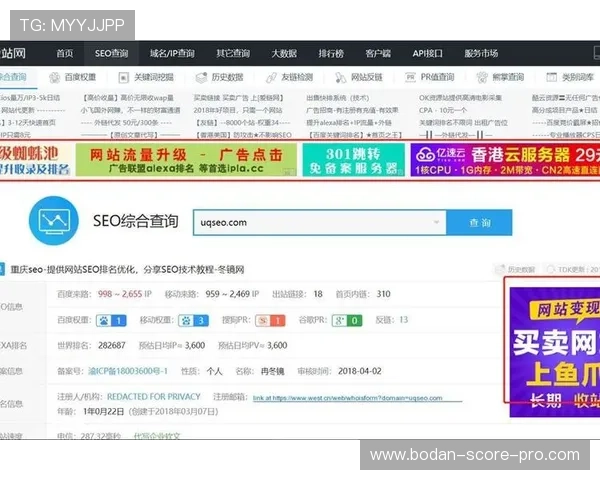The image size is (600, 480).
Task: Click the REDACTED FOR PRIVACY registrant link
Action: tap(153, 397)
